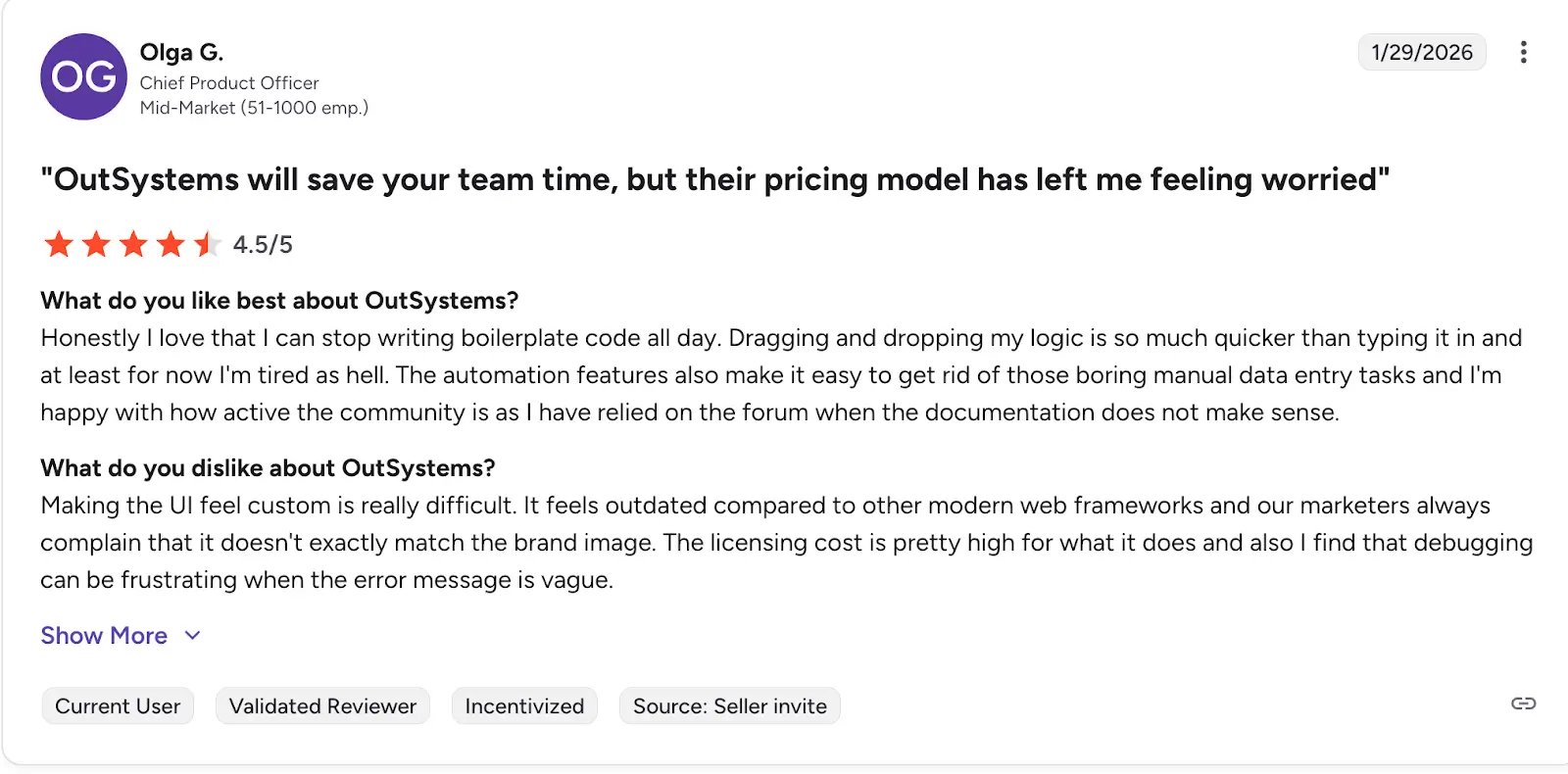The image size is (1568, 774).
Task: Click the purple OG avatar
Action: click(83, 76)
